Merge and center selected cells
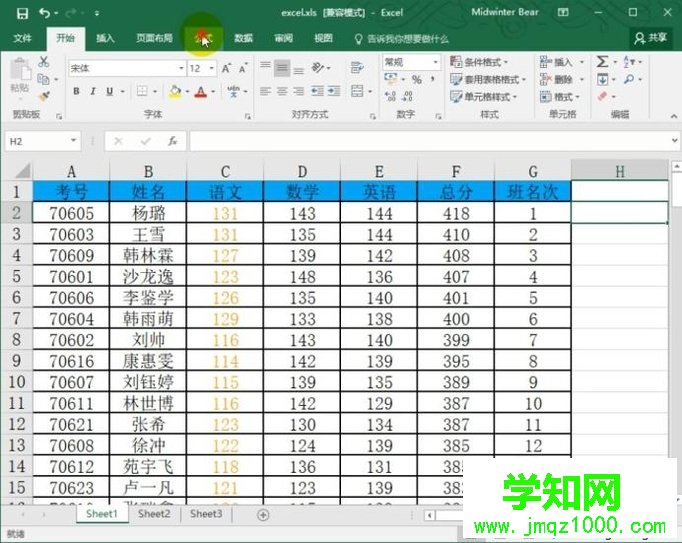682x543 pixels. coord(357,91)
